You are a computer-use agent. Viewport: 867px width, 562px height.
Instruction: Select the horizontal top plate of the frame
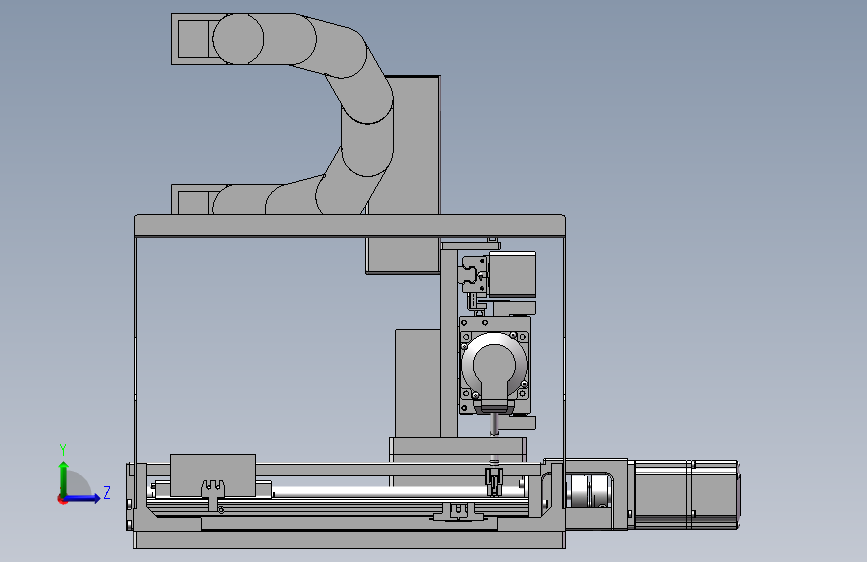tap(349, 226)
